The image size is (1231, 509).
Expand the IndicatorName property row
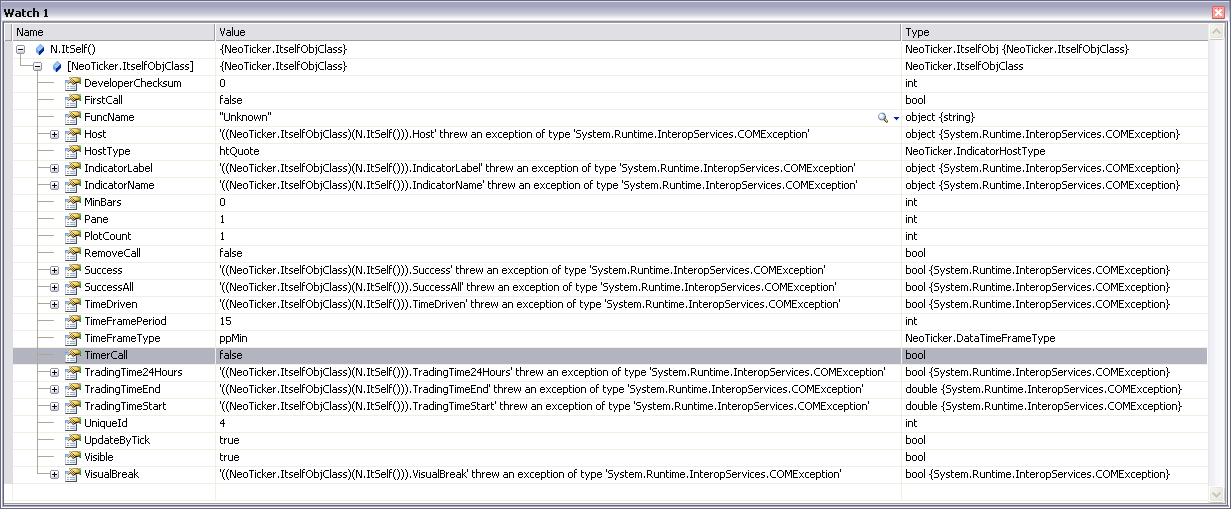point(55,185)
